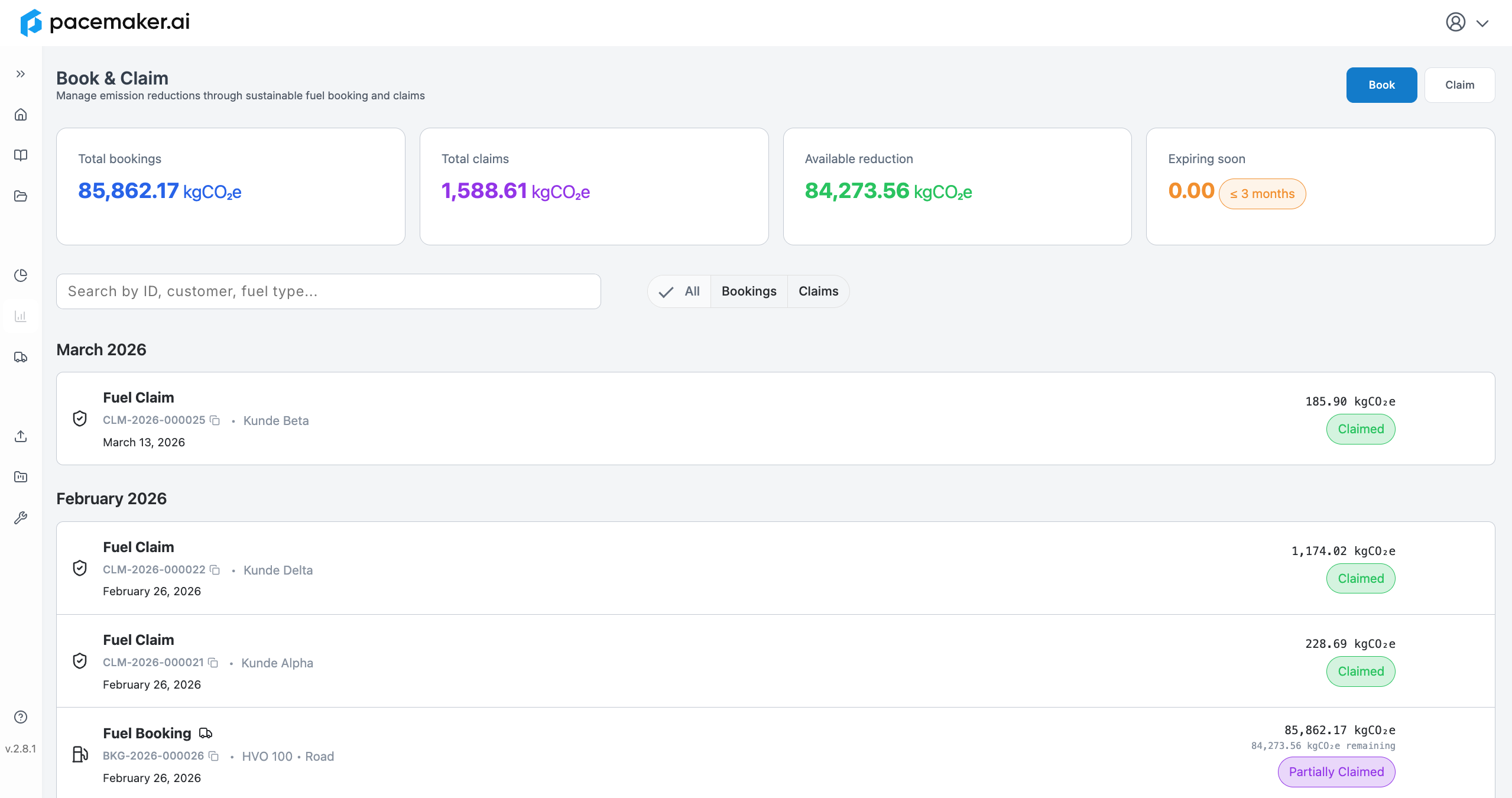Screen dimensions: 1512x798
Task: Open the help question mark icon
Action: coord(21,717)
